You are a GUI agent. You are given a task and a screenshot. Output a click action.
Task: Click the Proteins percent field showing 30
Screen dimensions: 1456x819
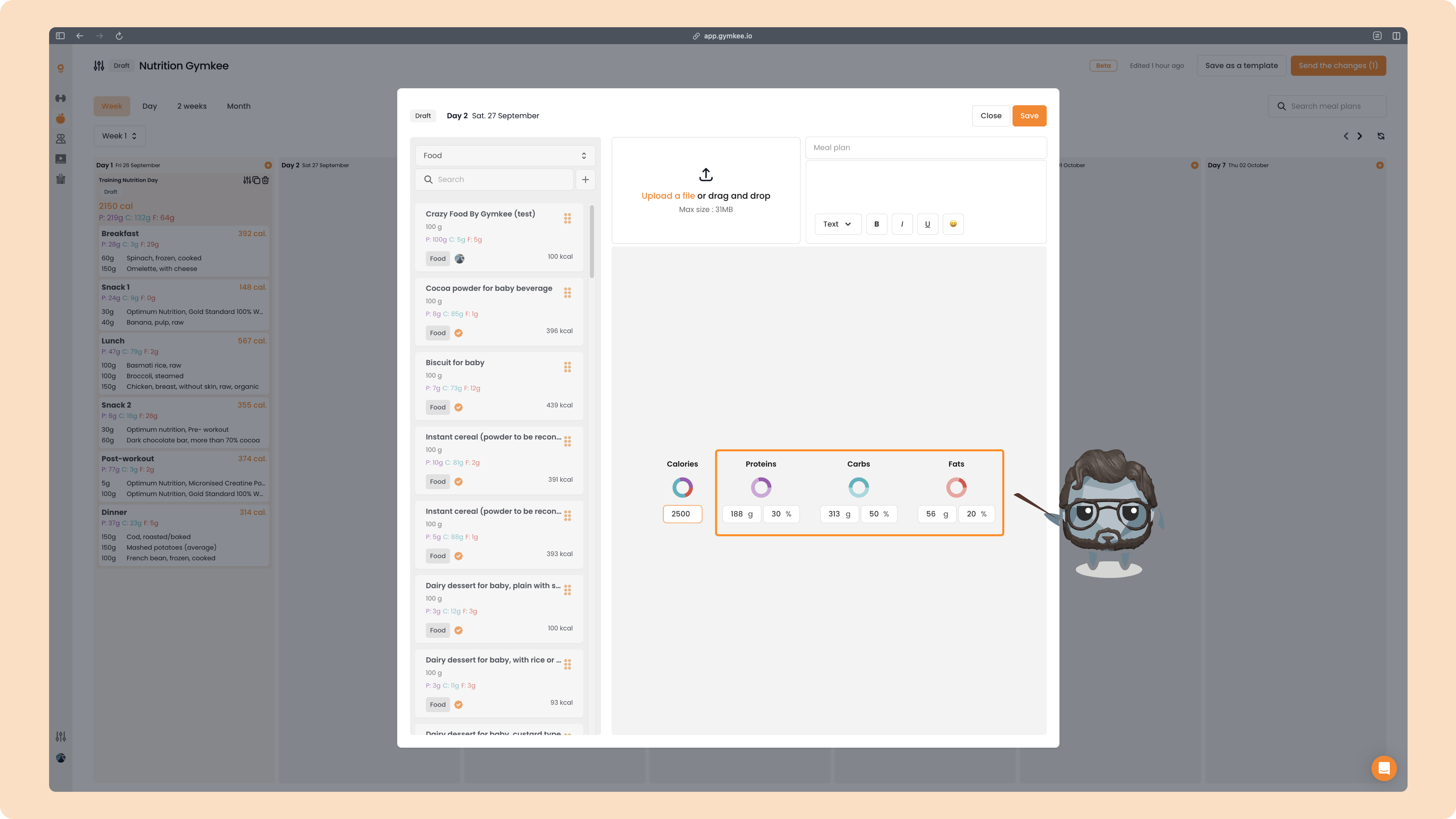click(x=781, y=514)
